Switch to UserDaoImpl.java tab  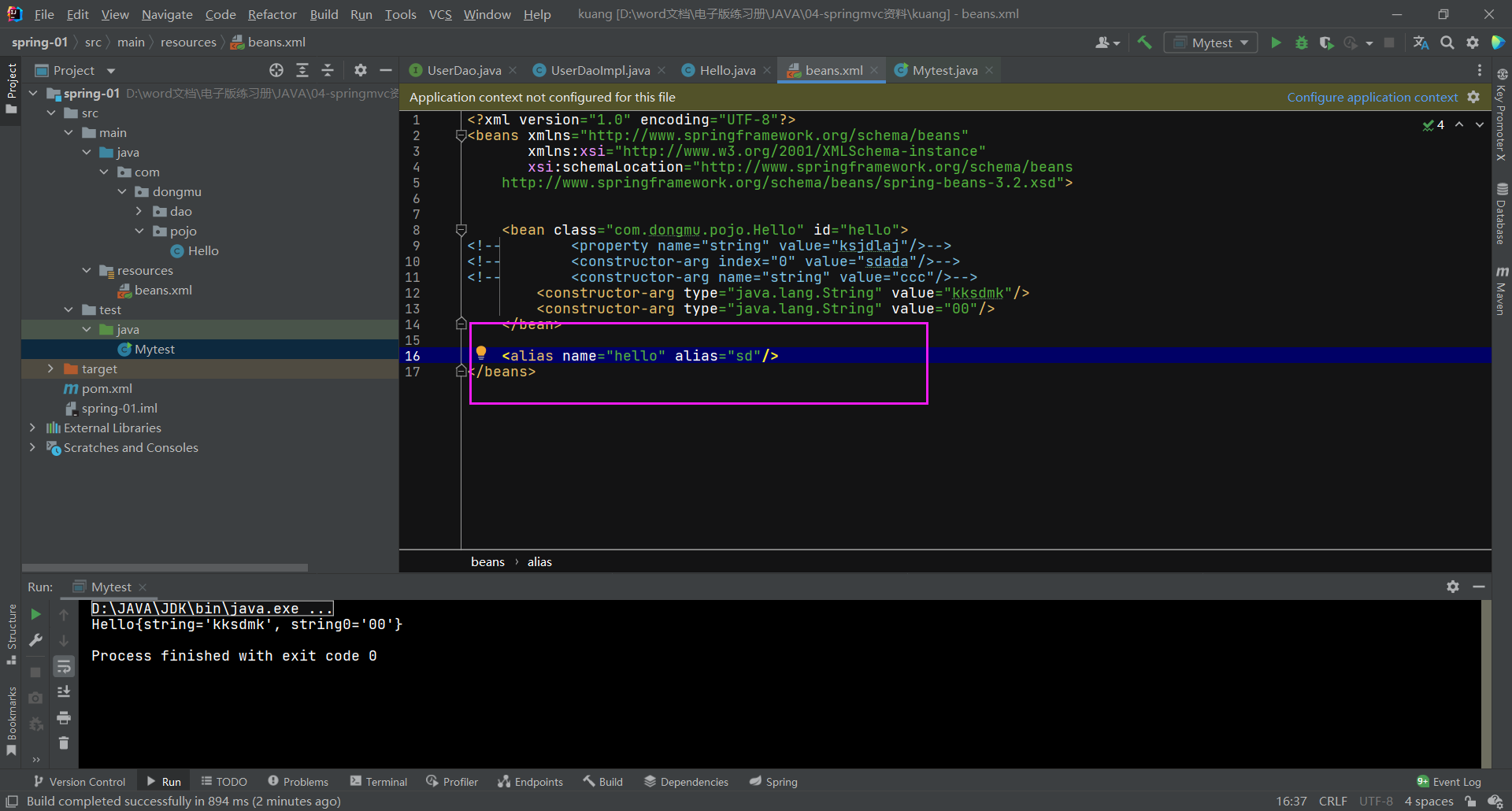pos(600,70)
